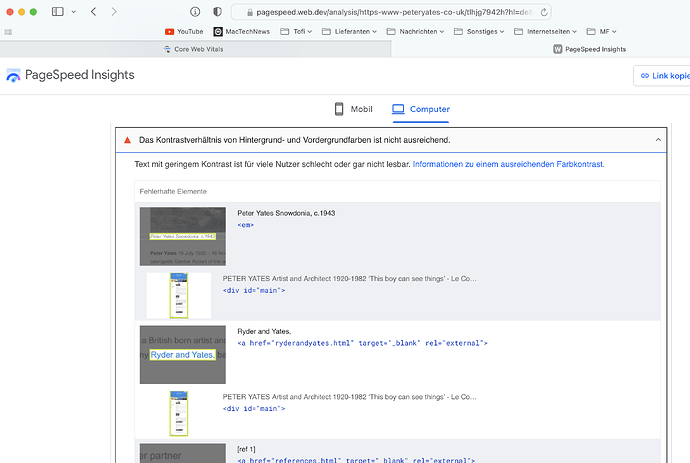The width and height of the screenshot is (690, 463).
Task: Click the page thumbnail below Ryder and Yates entry
Action: pyautogui.click(x=179, y=413)
